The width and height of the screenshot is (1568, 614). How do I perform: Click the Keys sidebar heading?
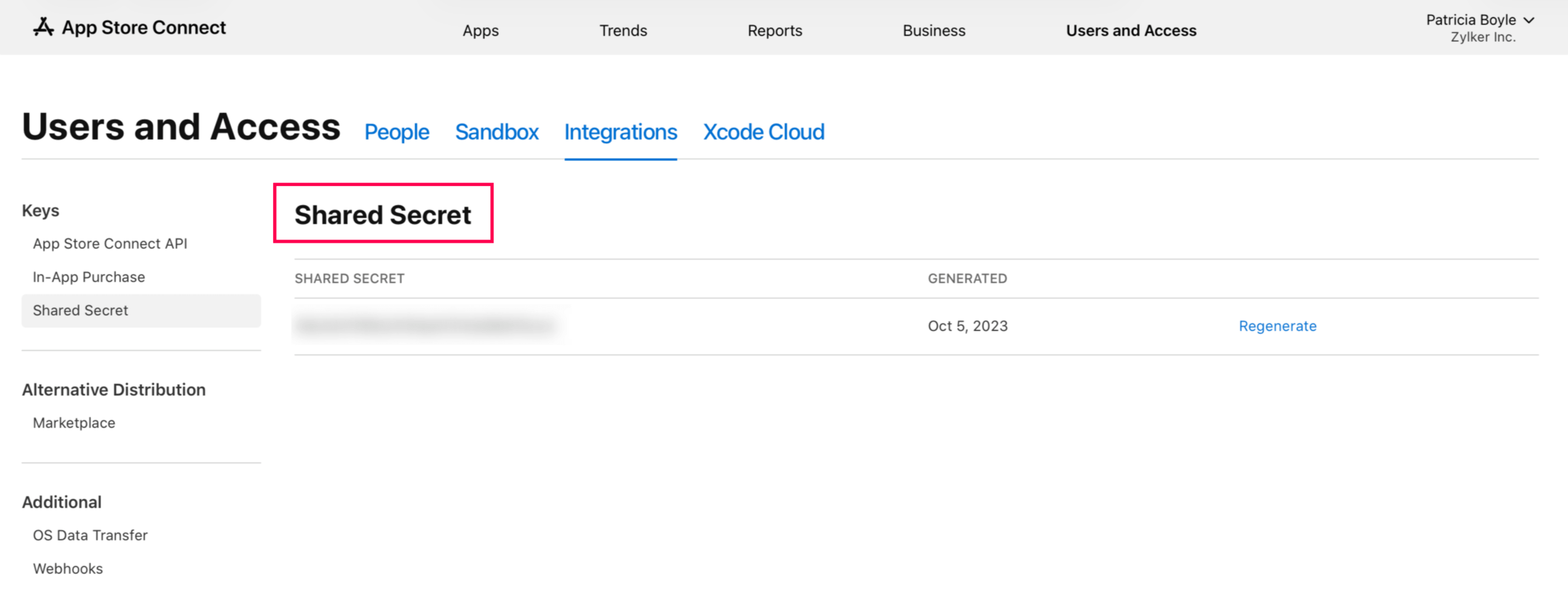coord(41,210)
